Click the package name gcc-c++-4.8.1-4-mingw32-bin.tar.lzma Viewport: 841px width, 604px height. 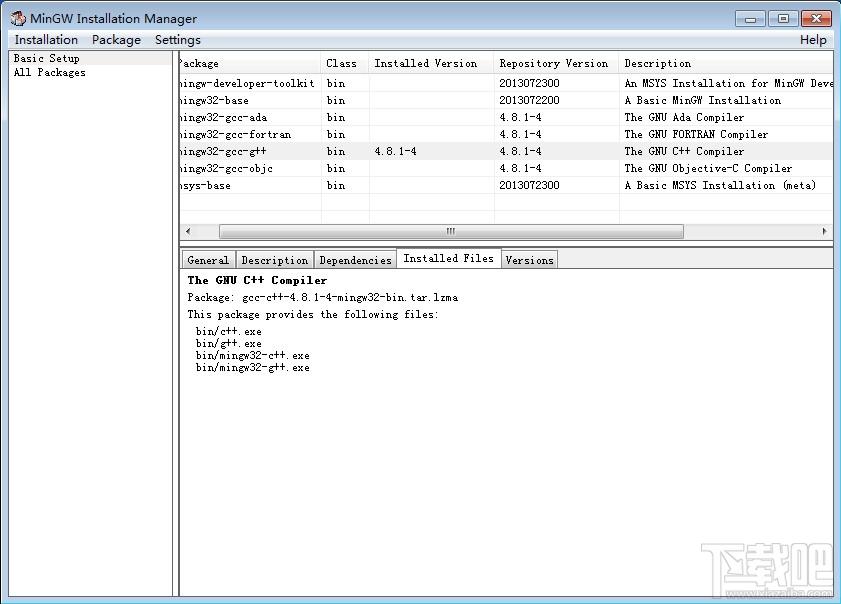pos(350,298)
